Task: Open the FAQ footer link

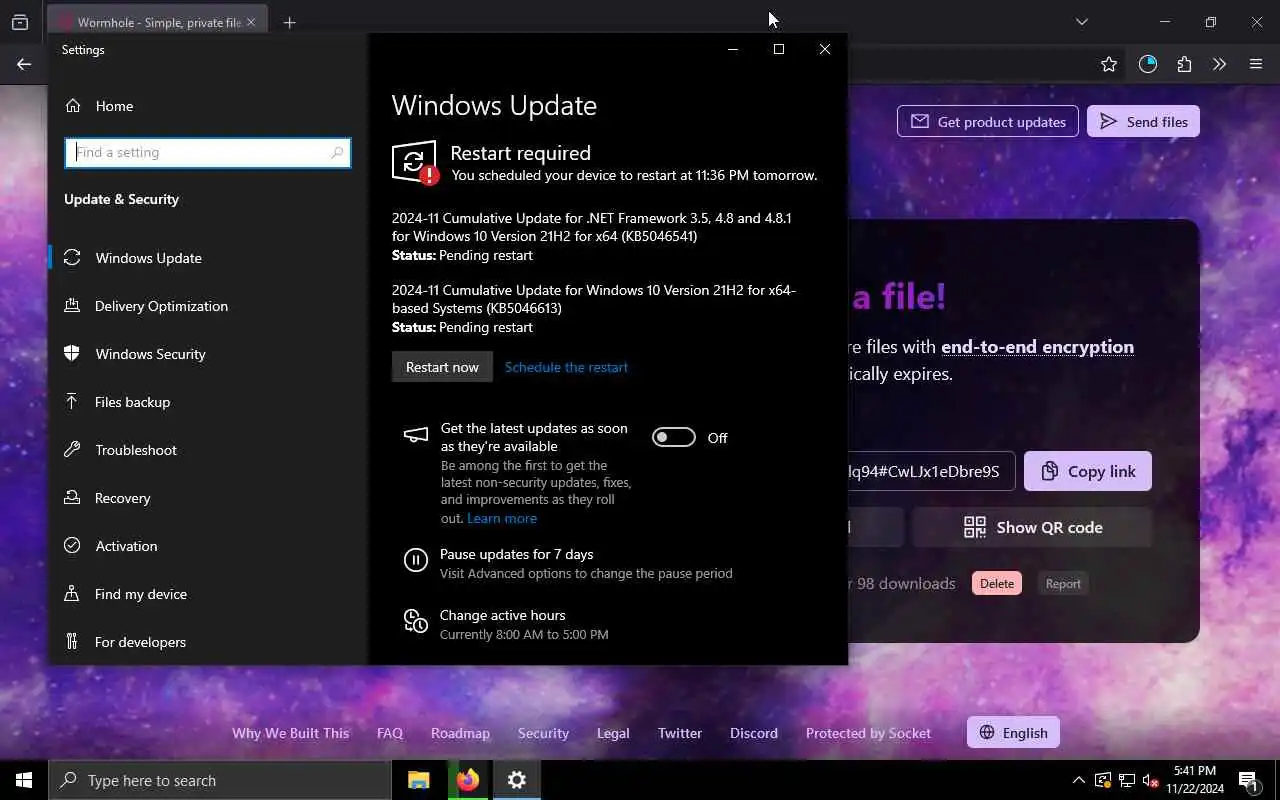Action: coord(390,733)
